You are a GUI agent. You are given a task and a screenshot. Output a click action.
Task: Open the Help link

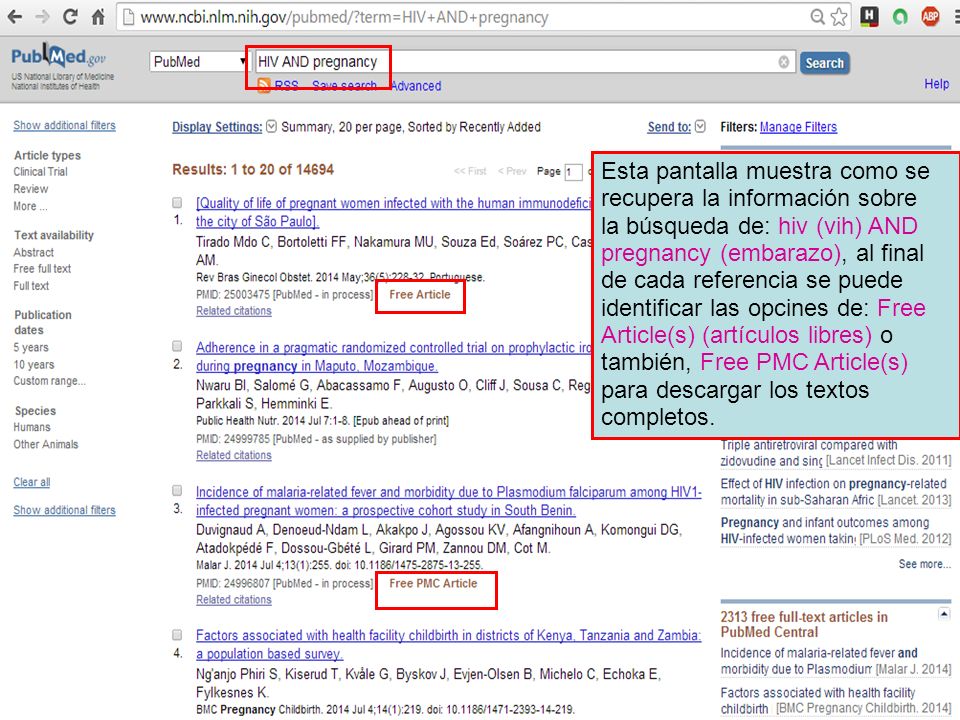click(x=937, y=84)
